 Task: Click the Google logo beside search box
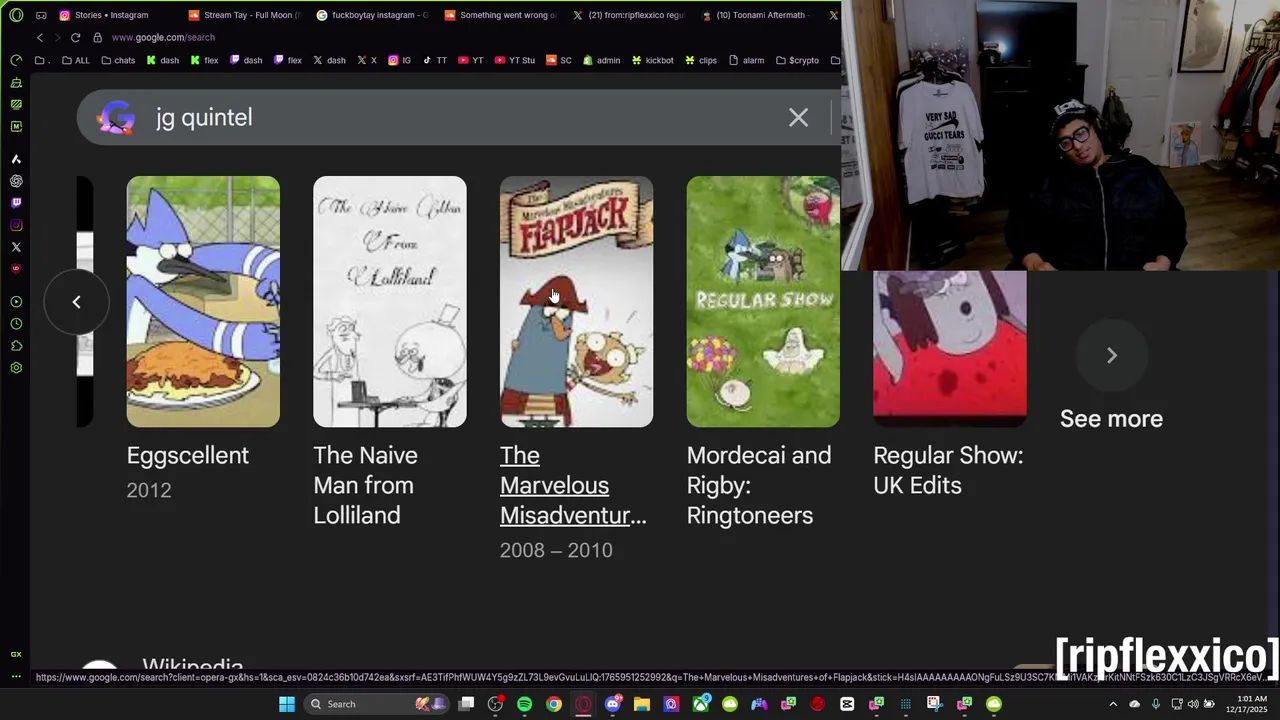116,118
